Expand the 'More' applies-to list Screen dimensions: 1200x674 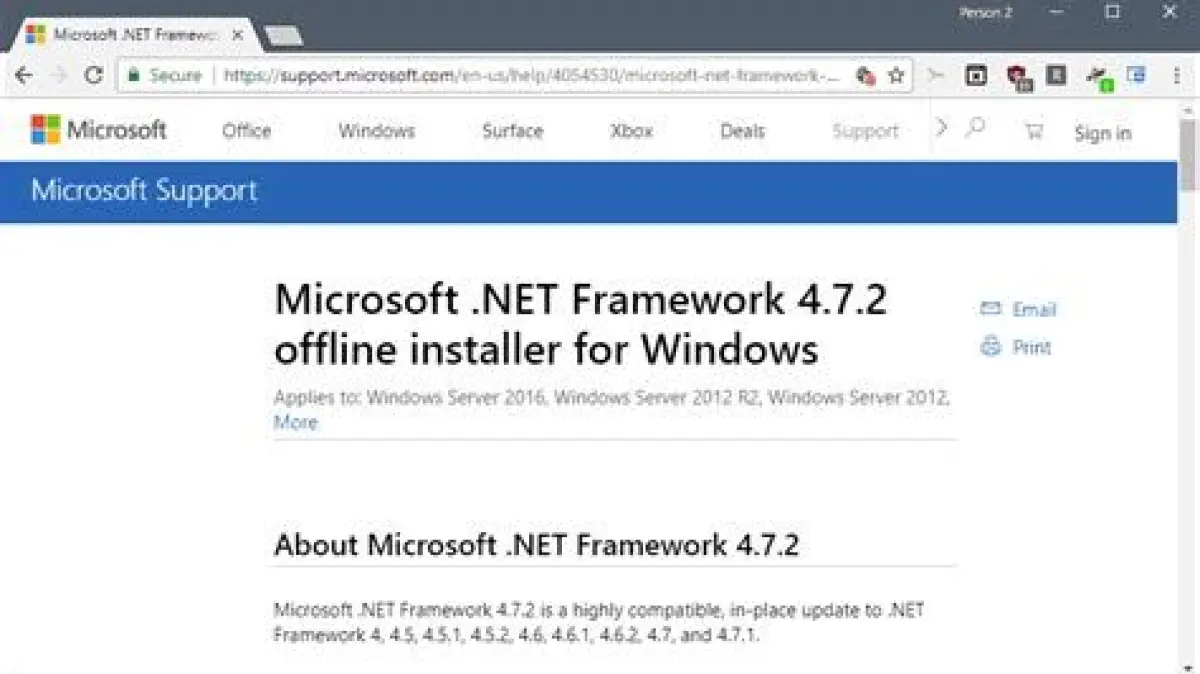(295, 422)
